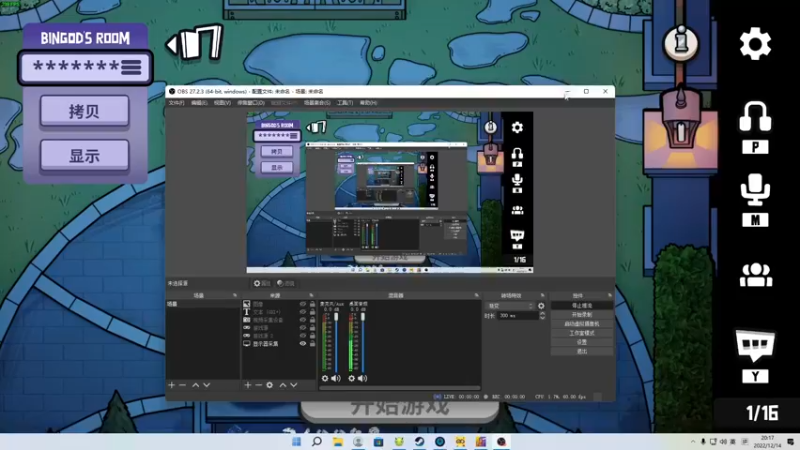Add a scene with the plus icon in Scenes panel
800x450 pixels.
(171, 385)
